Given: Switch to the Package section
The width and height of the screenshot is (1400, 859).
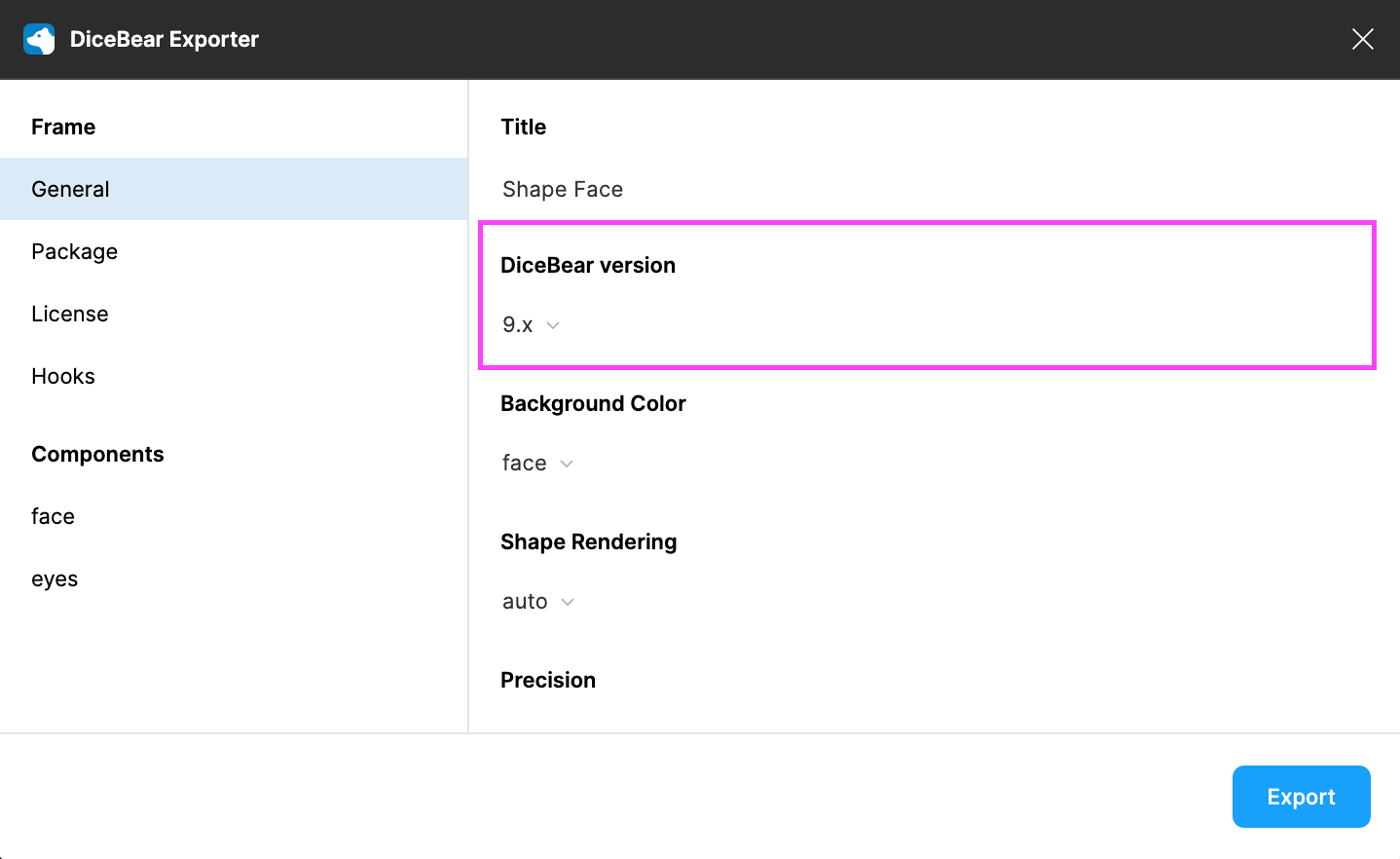Looking at the screenshot, I should tap(74, 250).
